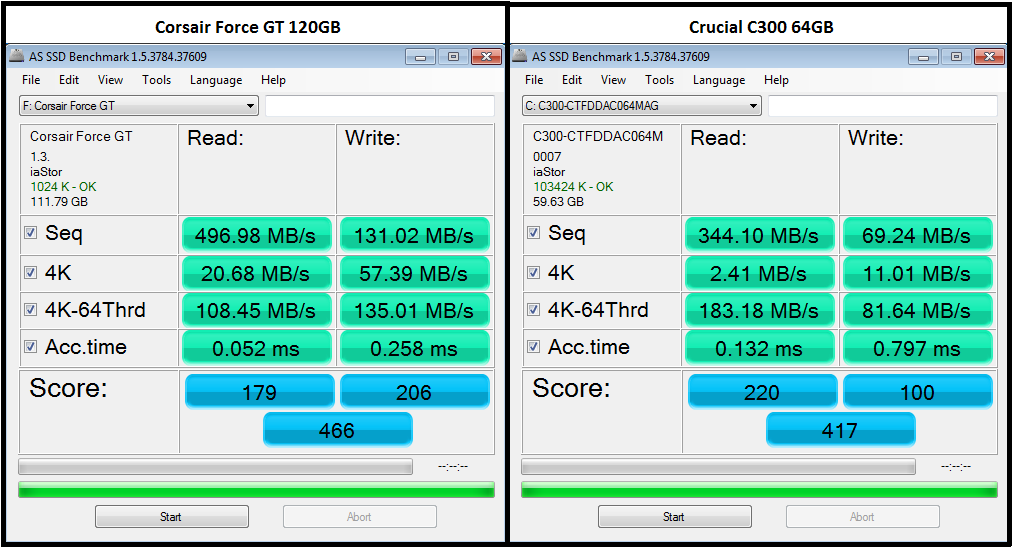Open Help menu in Corsair window
Viewport: 1012px width, 548px height.
click(x=274, y=80)
